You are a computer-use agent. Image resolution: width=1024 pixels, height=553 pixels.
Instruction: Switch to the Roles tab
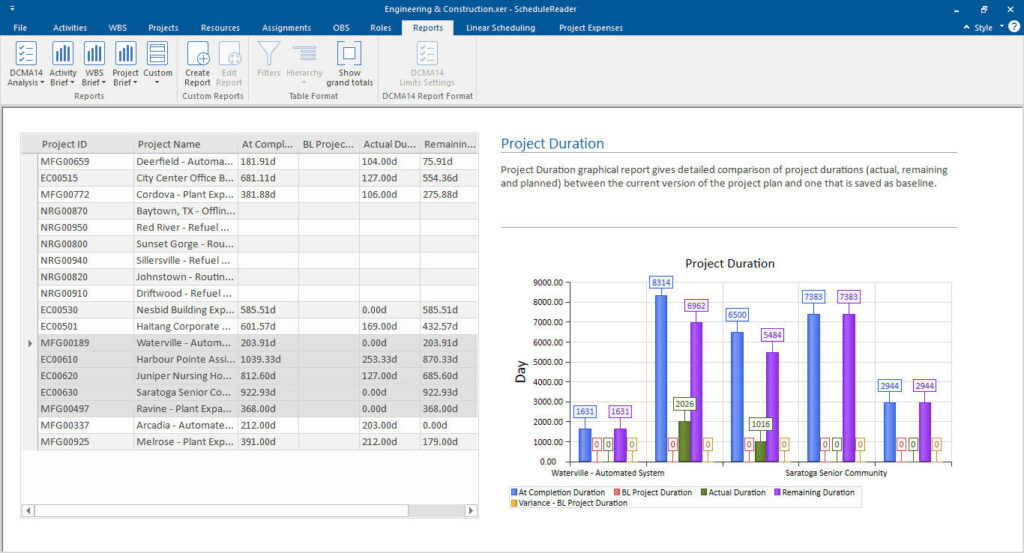[381, 28]
